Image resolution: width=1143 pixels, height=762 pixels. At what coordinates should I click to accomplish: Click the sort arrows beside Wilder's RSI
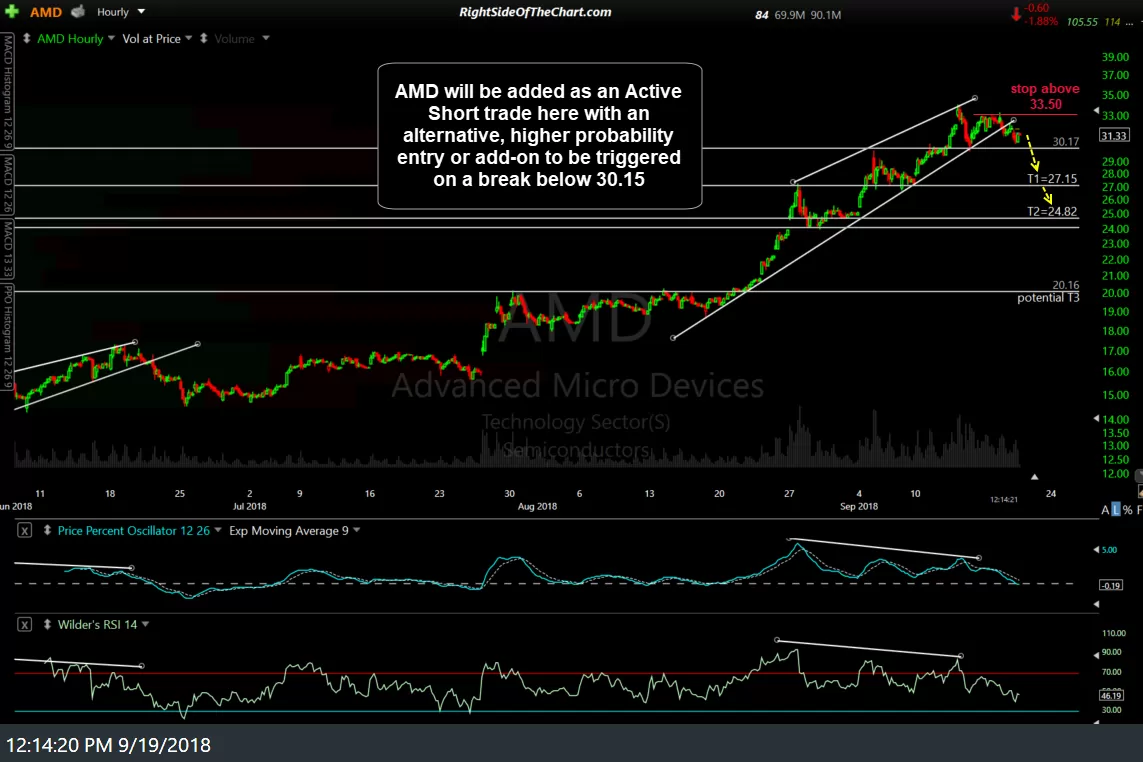tap(47, 625)
